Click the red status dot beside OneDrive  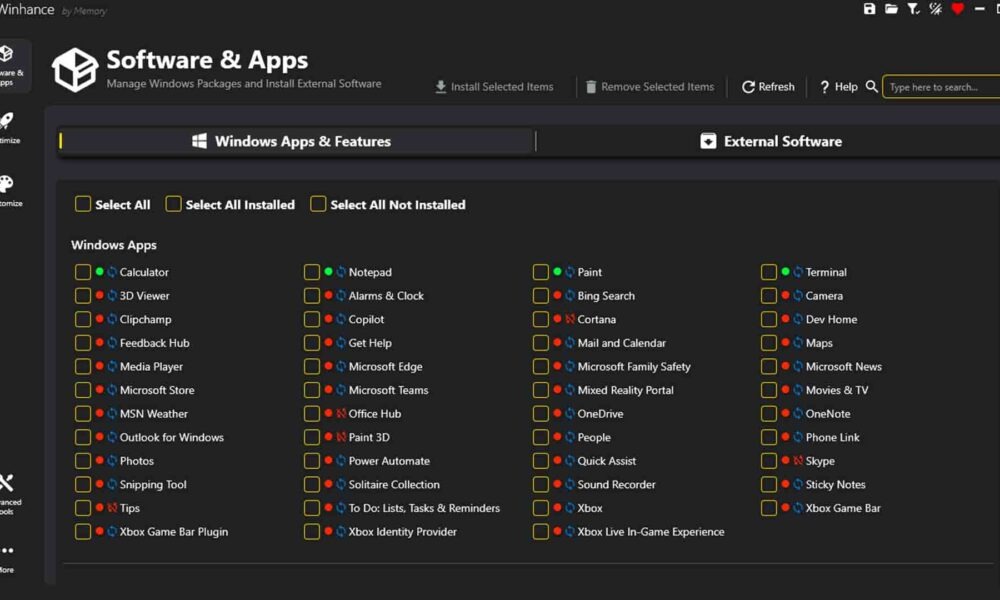point(557,413)
